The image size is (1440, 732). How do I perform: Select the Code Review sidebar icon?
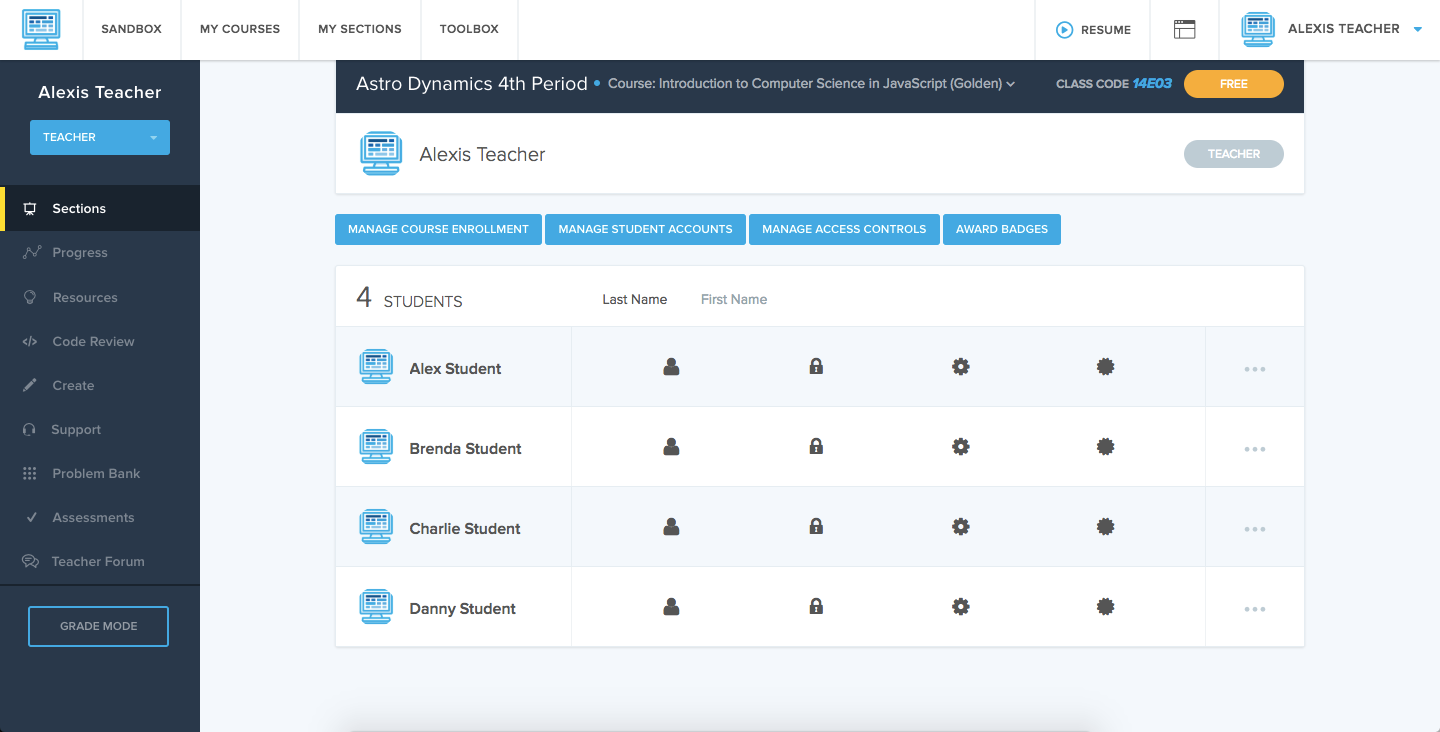pyautogui.click(x=30, y=341)
